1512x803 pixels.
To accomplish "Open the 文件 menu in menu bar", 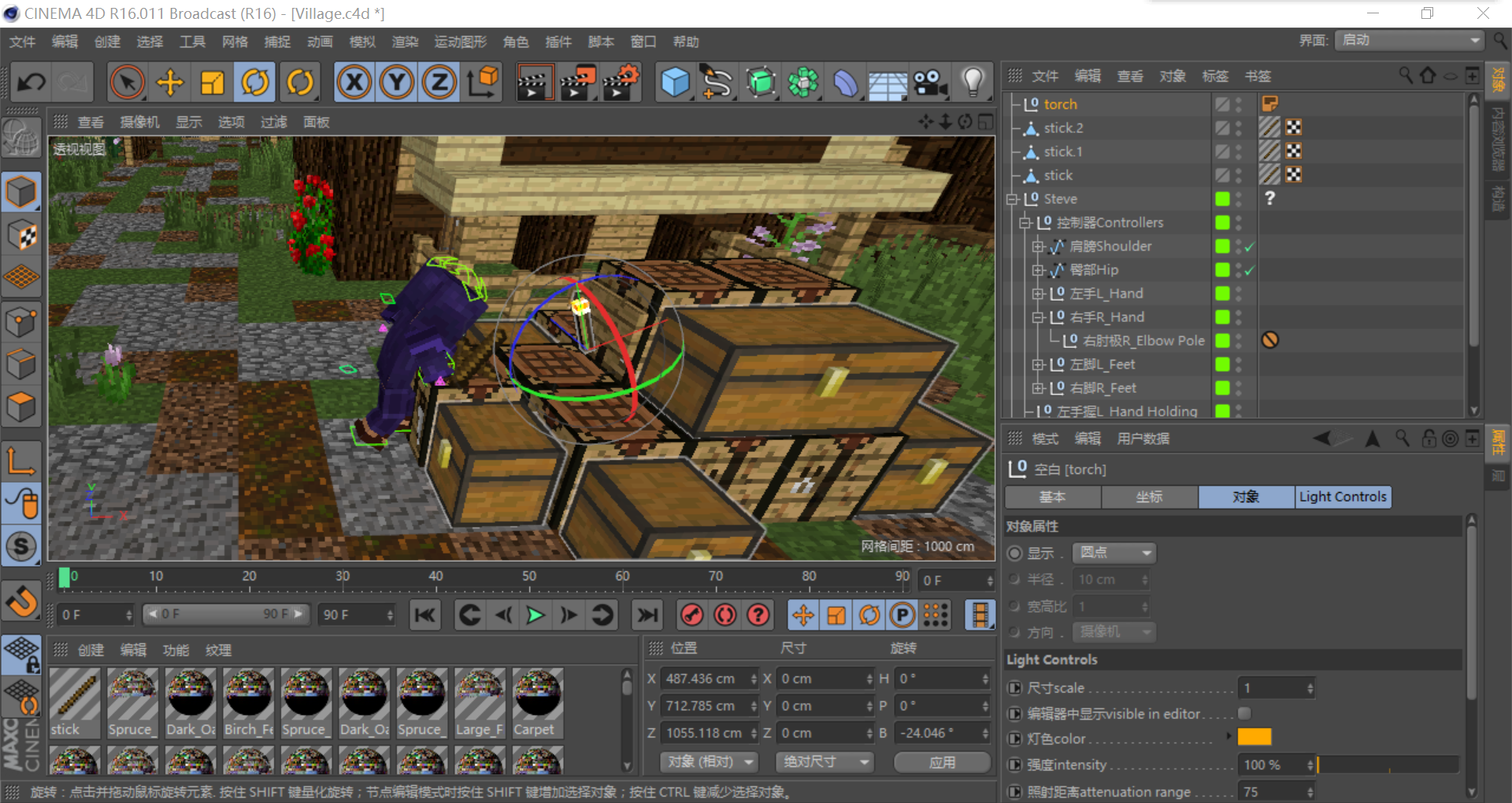I will (x=22, y=42).
